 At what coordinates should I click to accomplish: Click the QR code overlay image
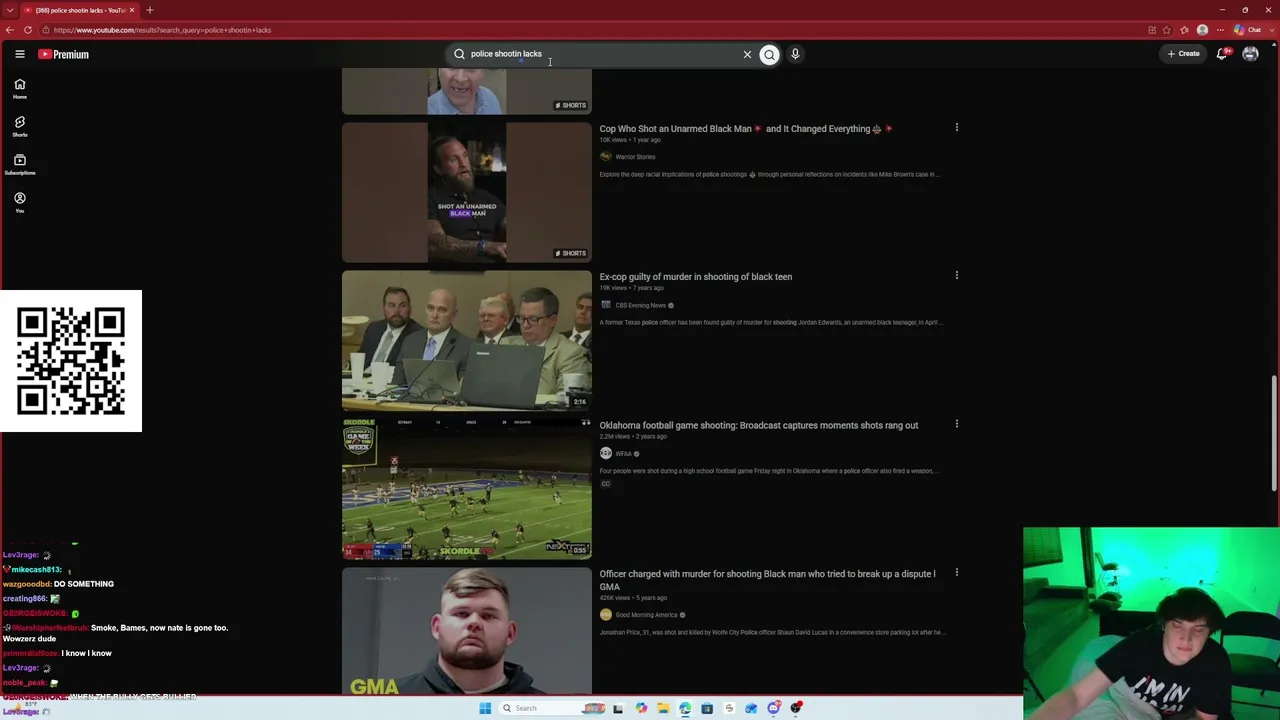(x=71, y=361)
